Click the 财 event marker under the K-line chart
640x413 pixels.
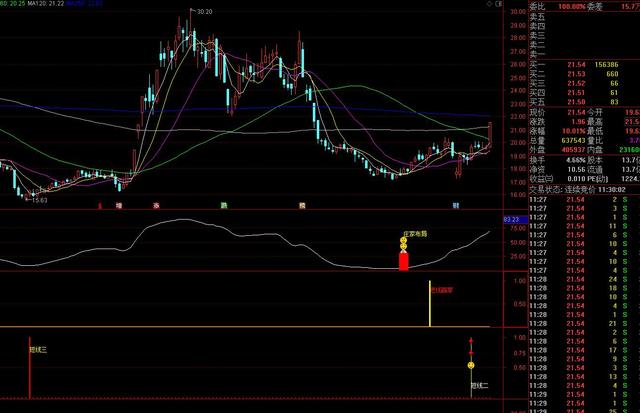[455, 205]
